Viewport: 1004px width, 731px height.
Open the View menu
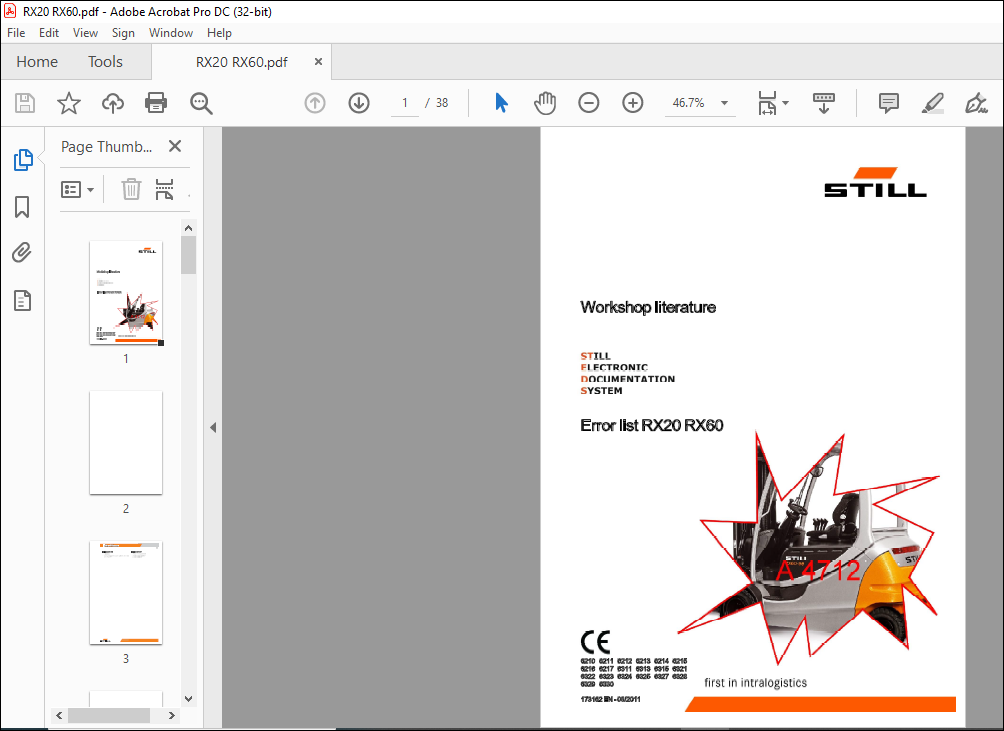click(85, 33)
